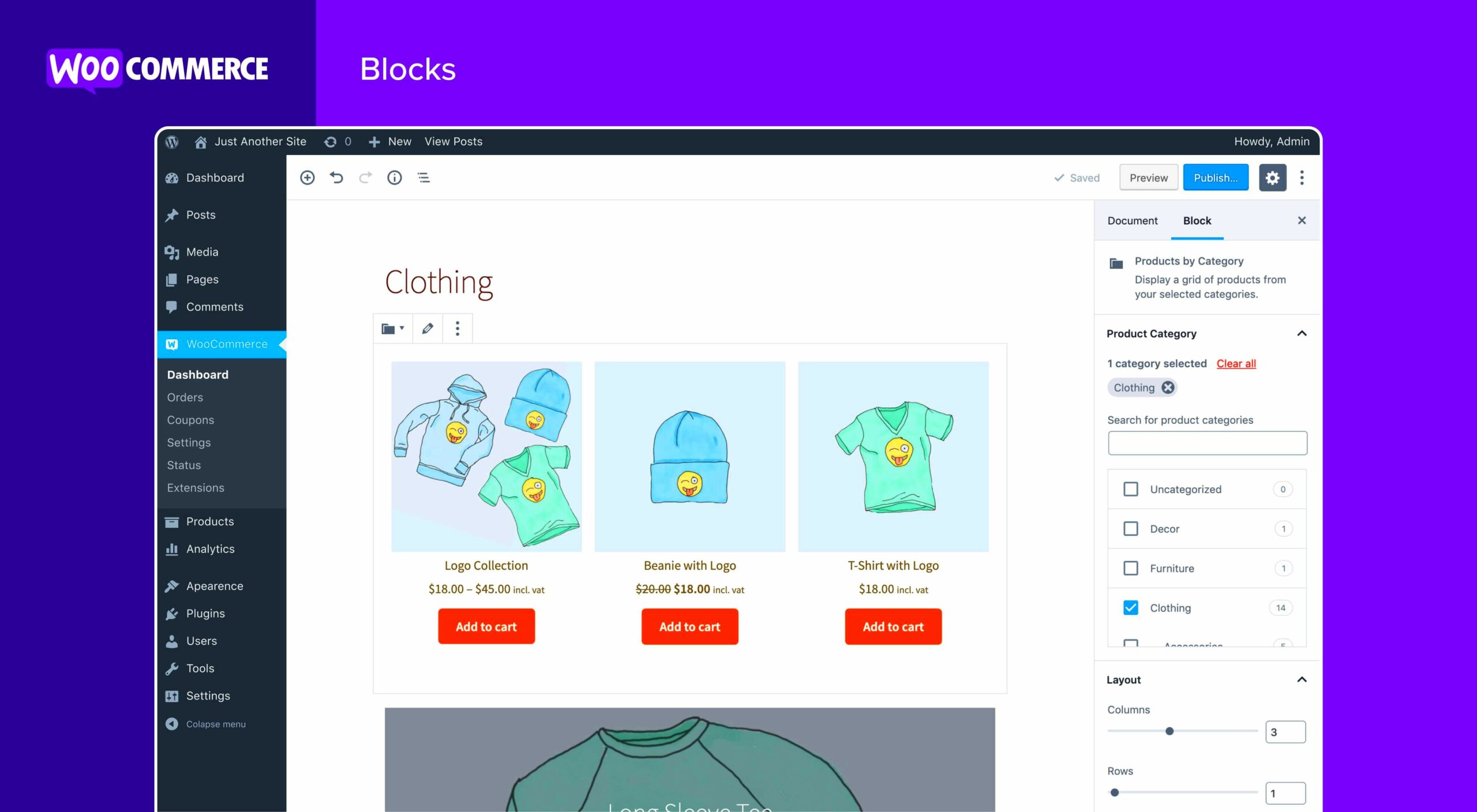Click the redo arrow icon
Screen dimensions: 1477x812
366,178
